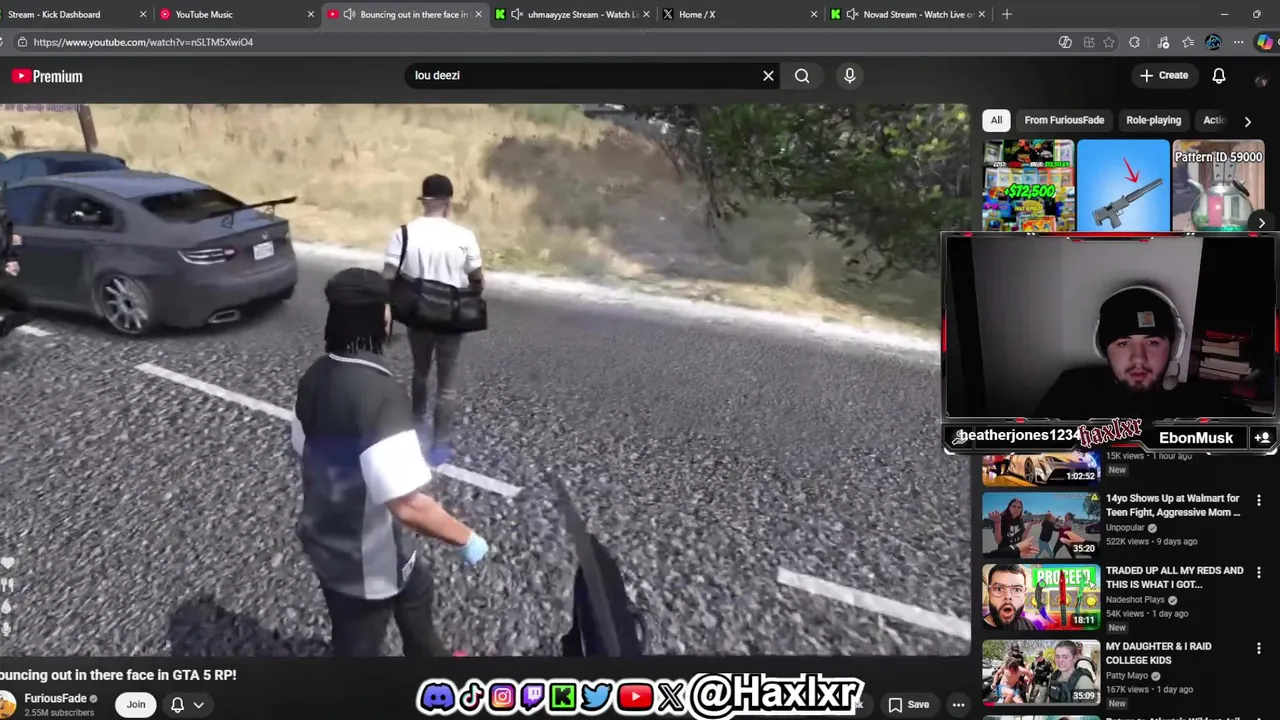Close the Home / X browser tab
This screenshot has height=720, width=1280.
pyautogui.click(x=814, y=14)
